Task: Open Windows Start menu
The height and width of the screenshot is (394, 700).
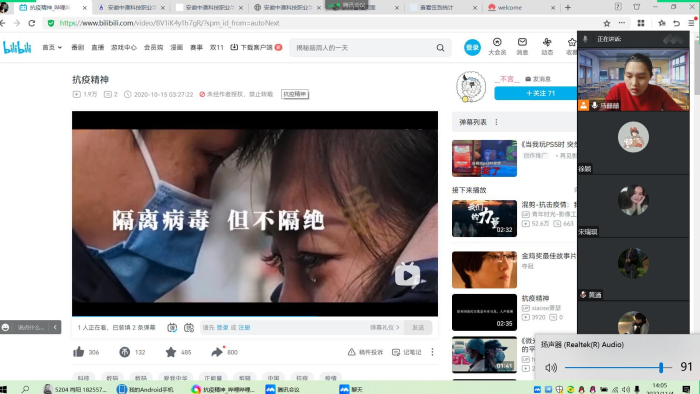Action: [4, 389]
